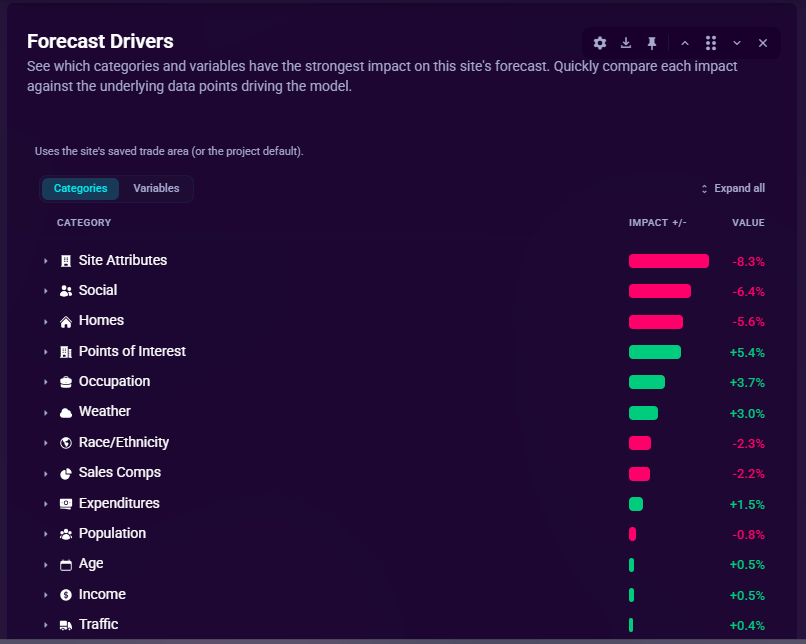Image resolution: width=806 pixels, height=644 pixels.
Task: Select the +1.5% Expenditures value
Action: pyautogui.click(x=747, y=505)
